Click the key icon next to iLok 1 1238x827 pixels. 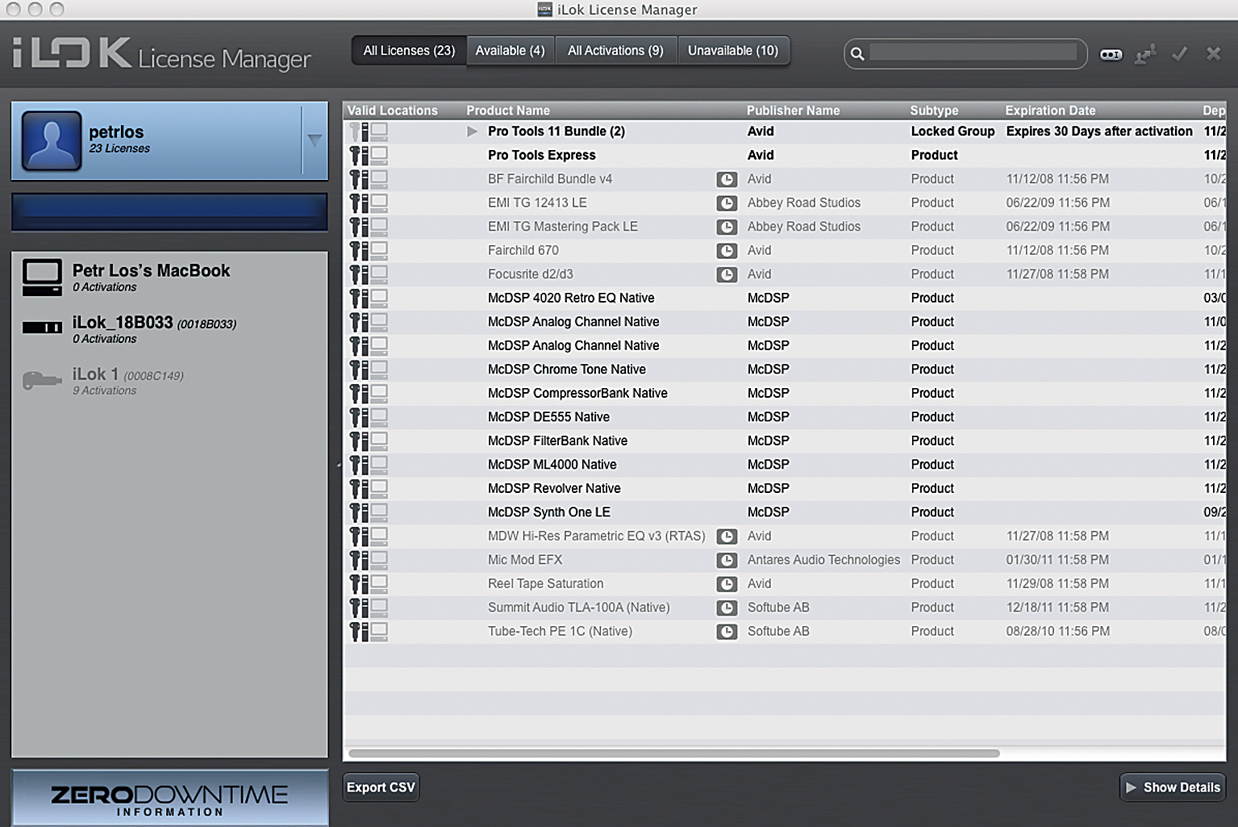tap(42, 381)
